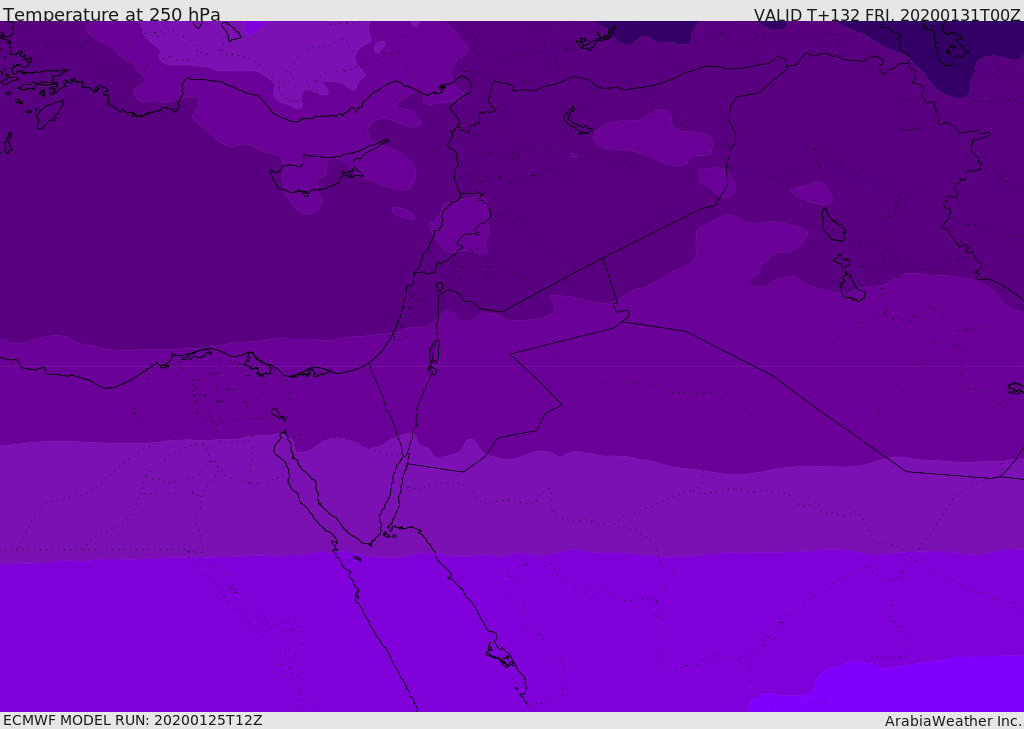
Task: Click the 'ECMWF MODEL RUN: 20200125T12Z' text
Action: tap(133, 720)
